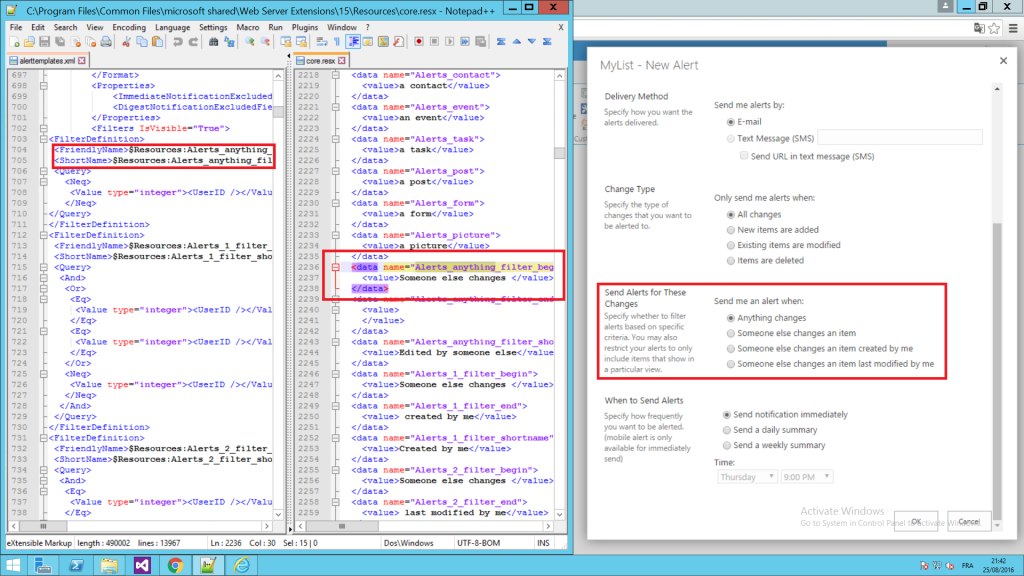
Task: Switch to alerttemplates.xml tab
Action: (47, 61)
